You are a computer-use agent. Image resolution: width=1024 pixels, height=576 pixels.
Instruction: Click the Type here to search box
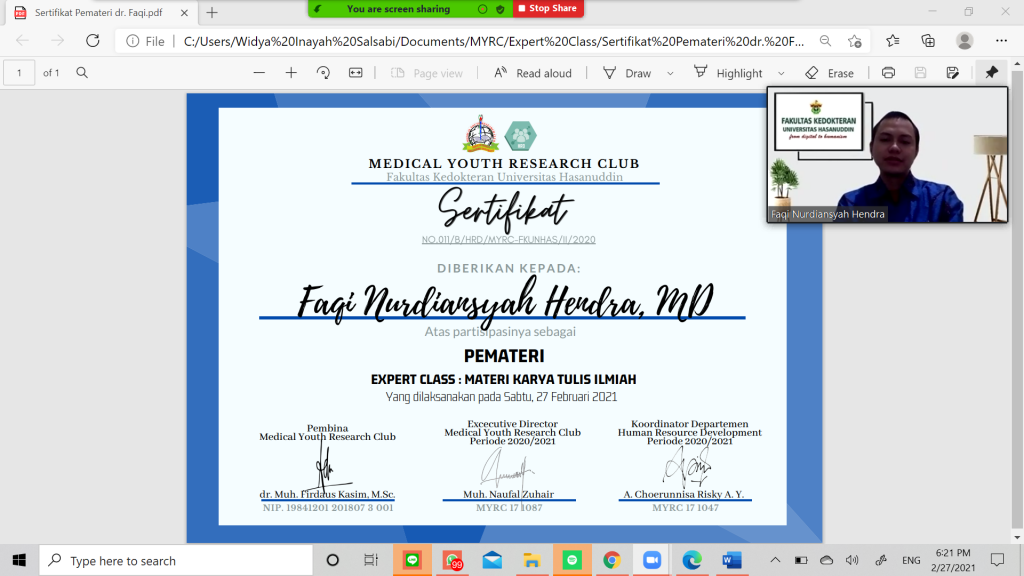coord(176,560)
